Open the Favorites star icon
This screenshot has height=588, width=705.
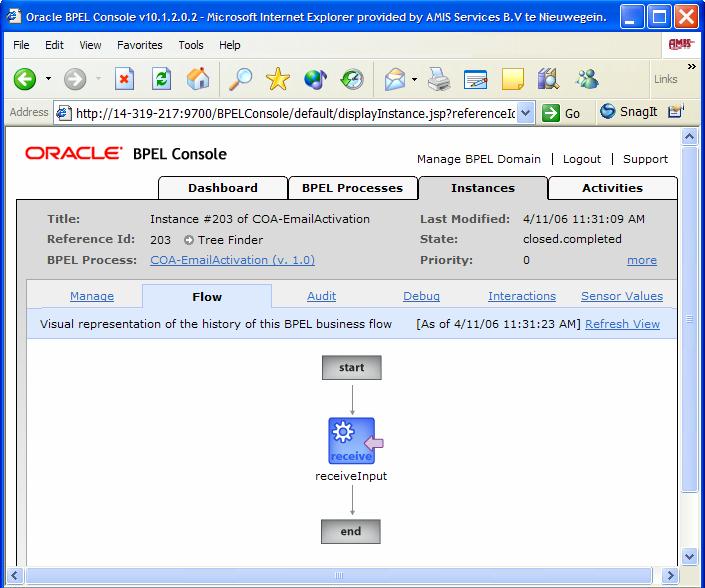pos(277,79)
